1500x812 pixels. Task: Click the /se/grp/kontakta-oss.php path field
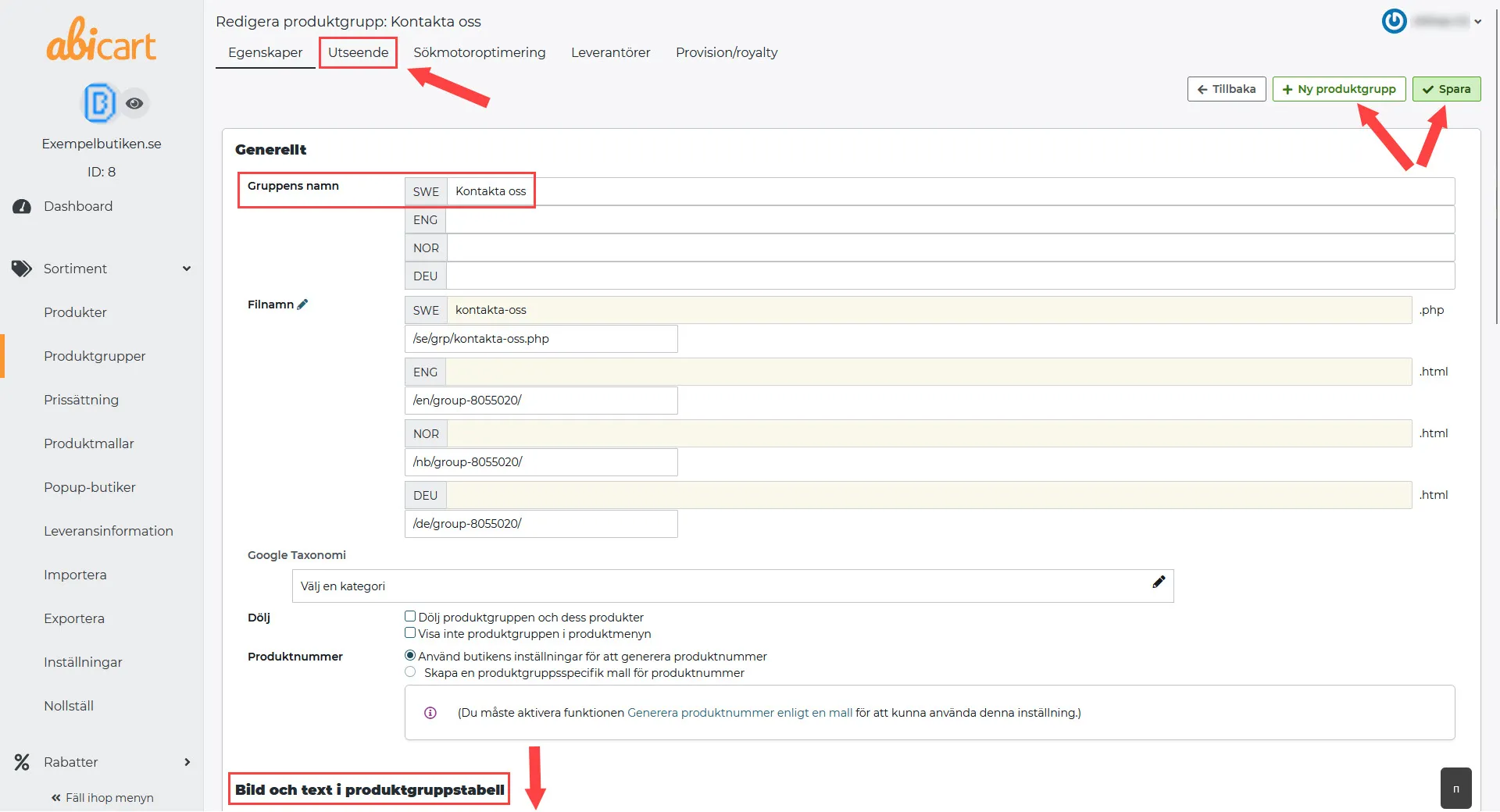(541, 339)
